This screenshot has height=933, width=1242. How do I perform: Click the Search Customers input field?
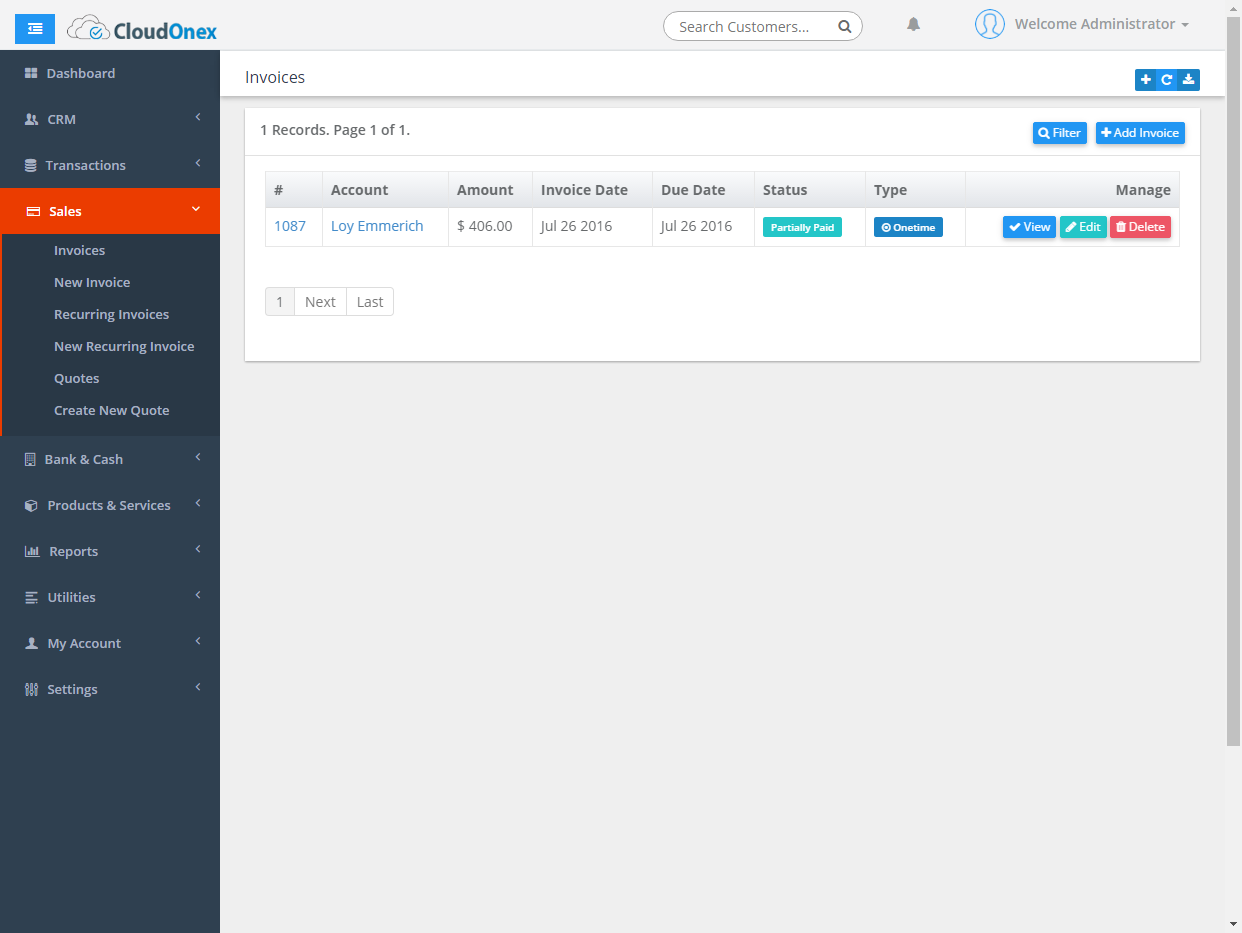pyautogui.click(x=763, y=27)
